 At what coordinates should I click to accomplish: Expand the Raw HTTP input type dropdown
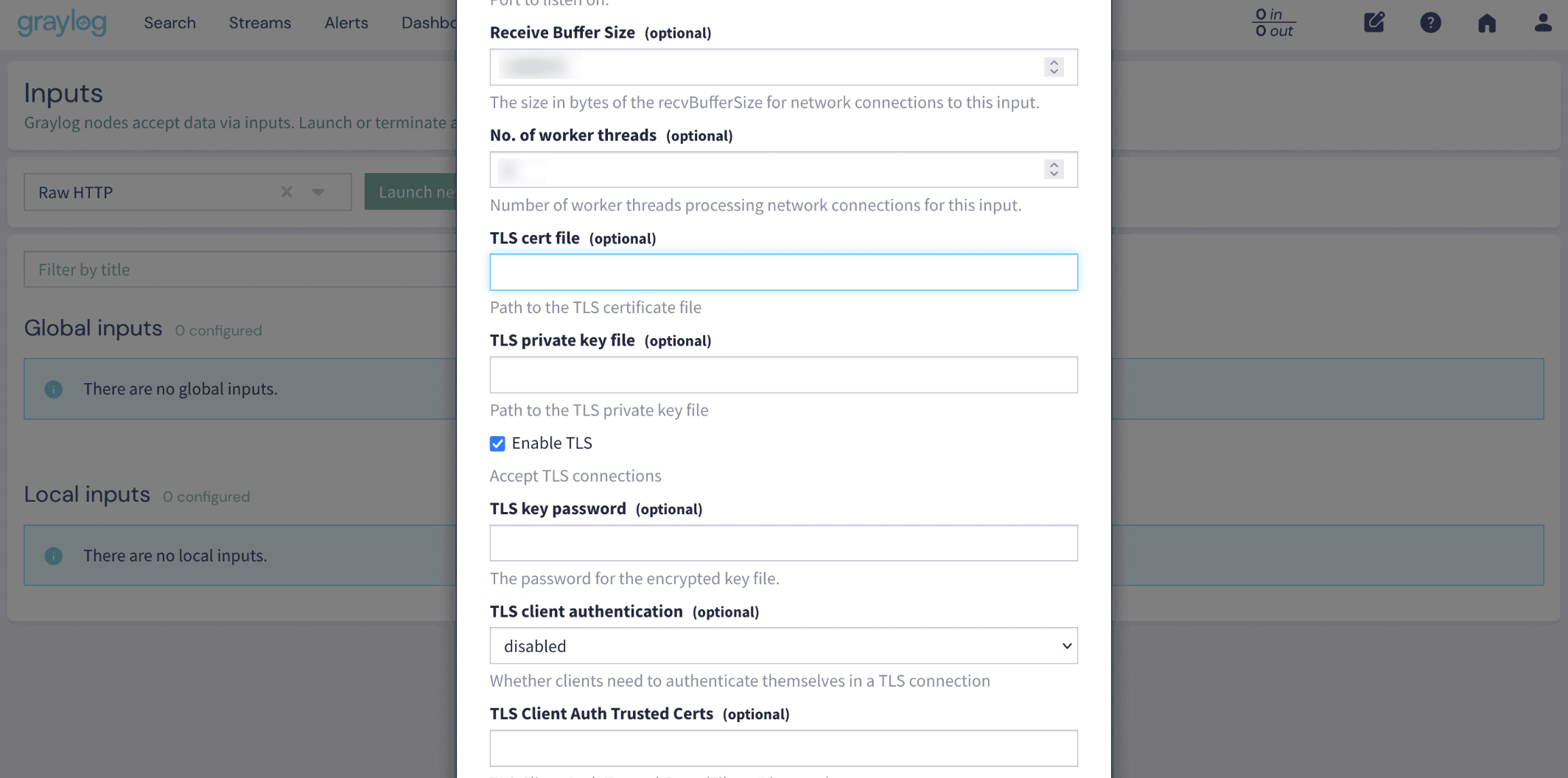pos(318,192)
